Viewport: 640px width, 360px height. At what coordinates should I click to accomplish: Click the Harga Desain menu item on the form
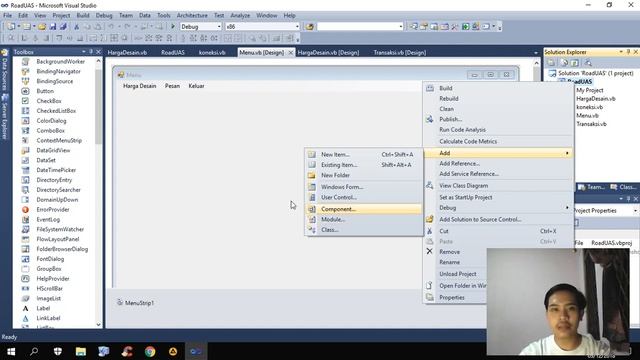pyautogui.click(x=140, y=86)
